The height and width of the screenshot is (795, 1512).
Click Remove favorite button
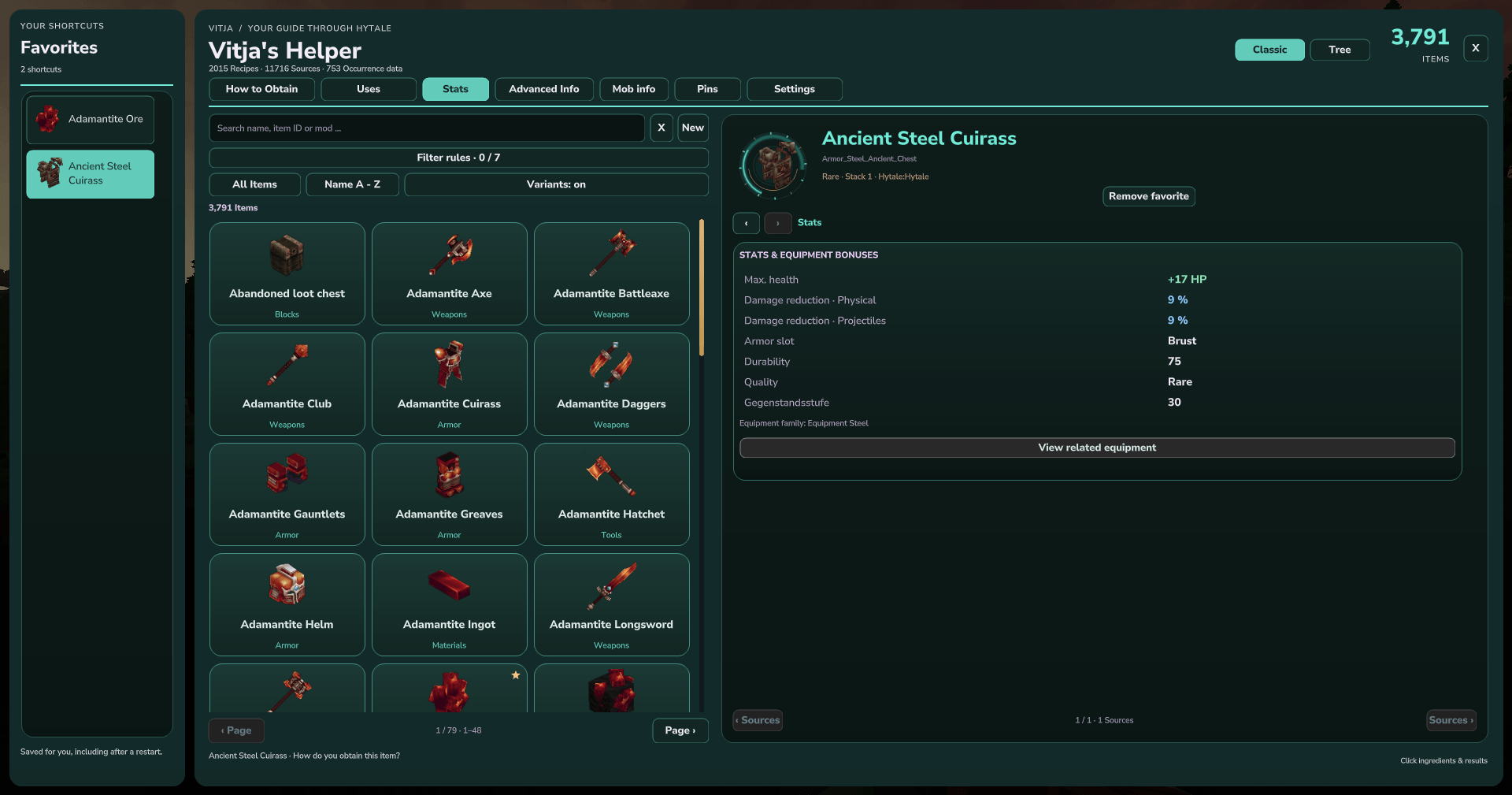tap(1149, 196)
